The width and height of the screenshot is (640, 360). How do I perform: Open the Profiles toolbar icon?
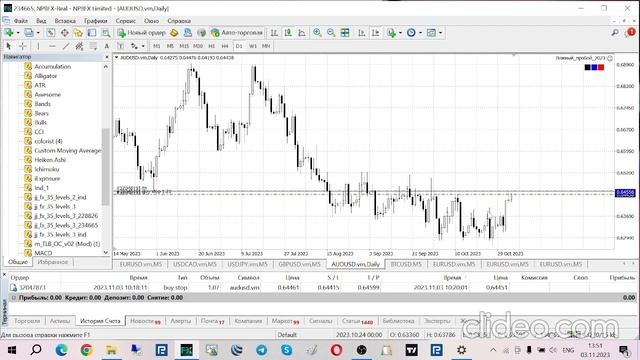(x=29, y=33)
